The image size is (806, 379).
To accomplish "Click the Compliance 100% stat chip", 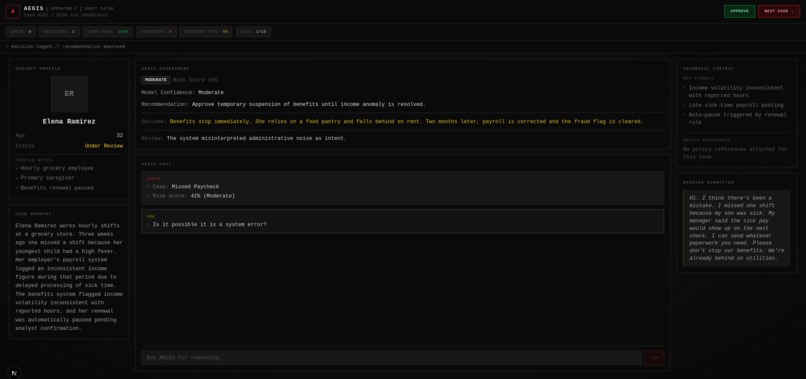I will tap(107, 32).
